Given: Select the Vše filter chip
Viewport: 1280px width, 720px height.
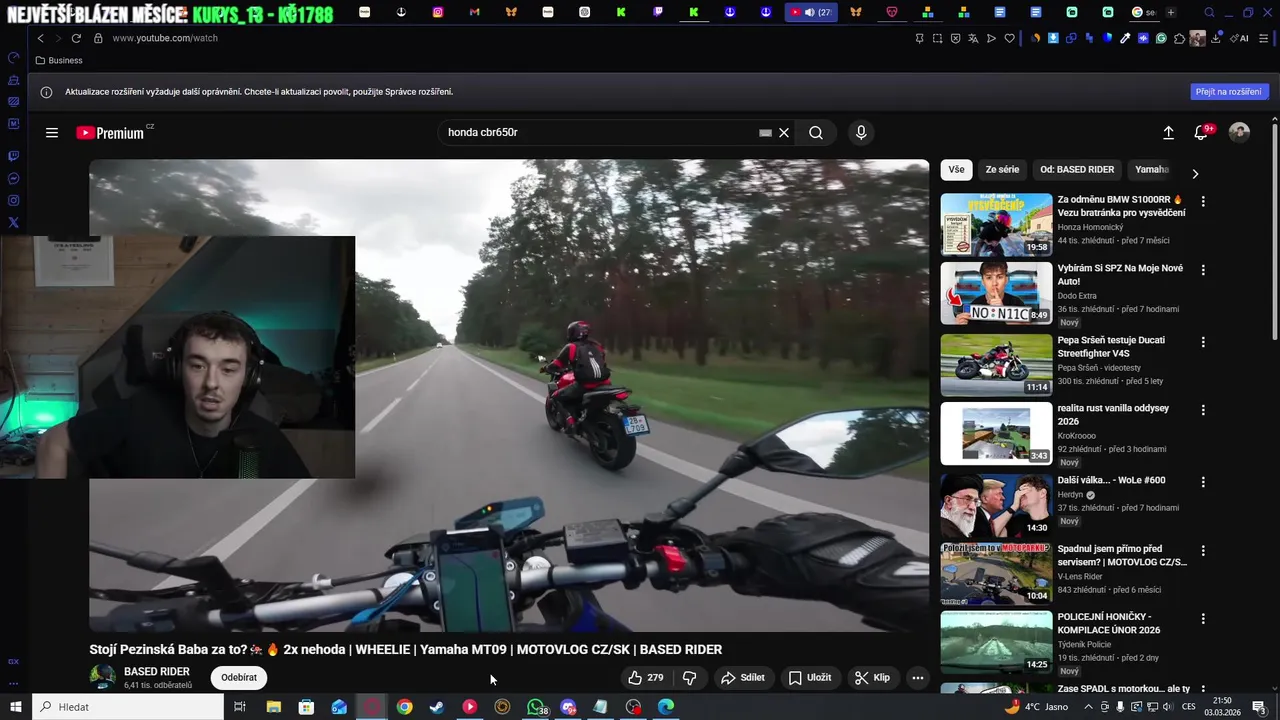Looking at the screenshot, I should coord(957,169).
